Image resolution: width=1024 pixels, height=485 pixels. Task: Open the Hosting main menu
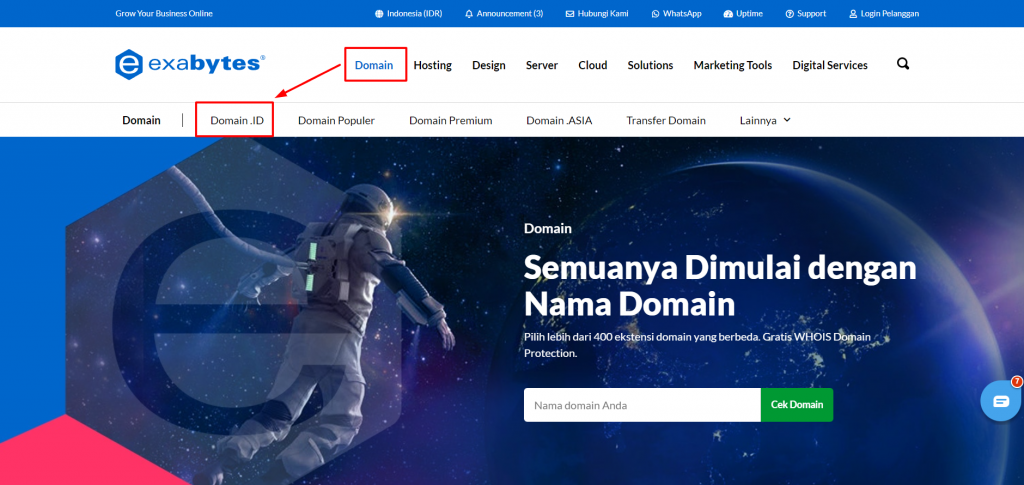(432, 65)
